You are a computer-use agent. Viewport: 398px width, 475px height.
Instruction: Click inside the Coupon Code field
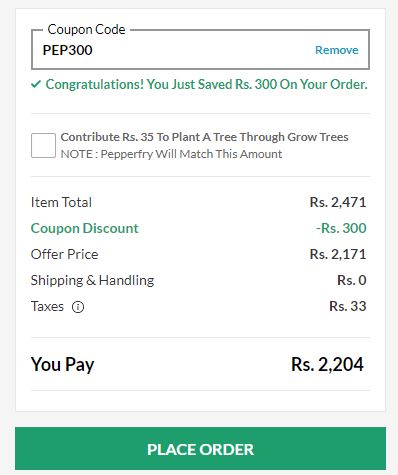click(x=200, y=50)
